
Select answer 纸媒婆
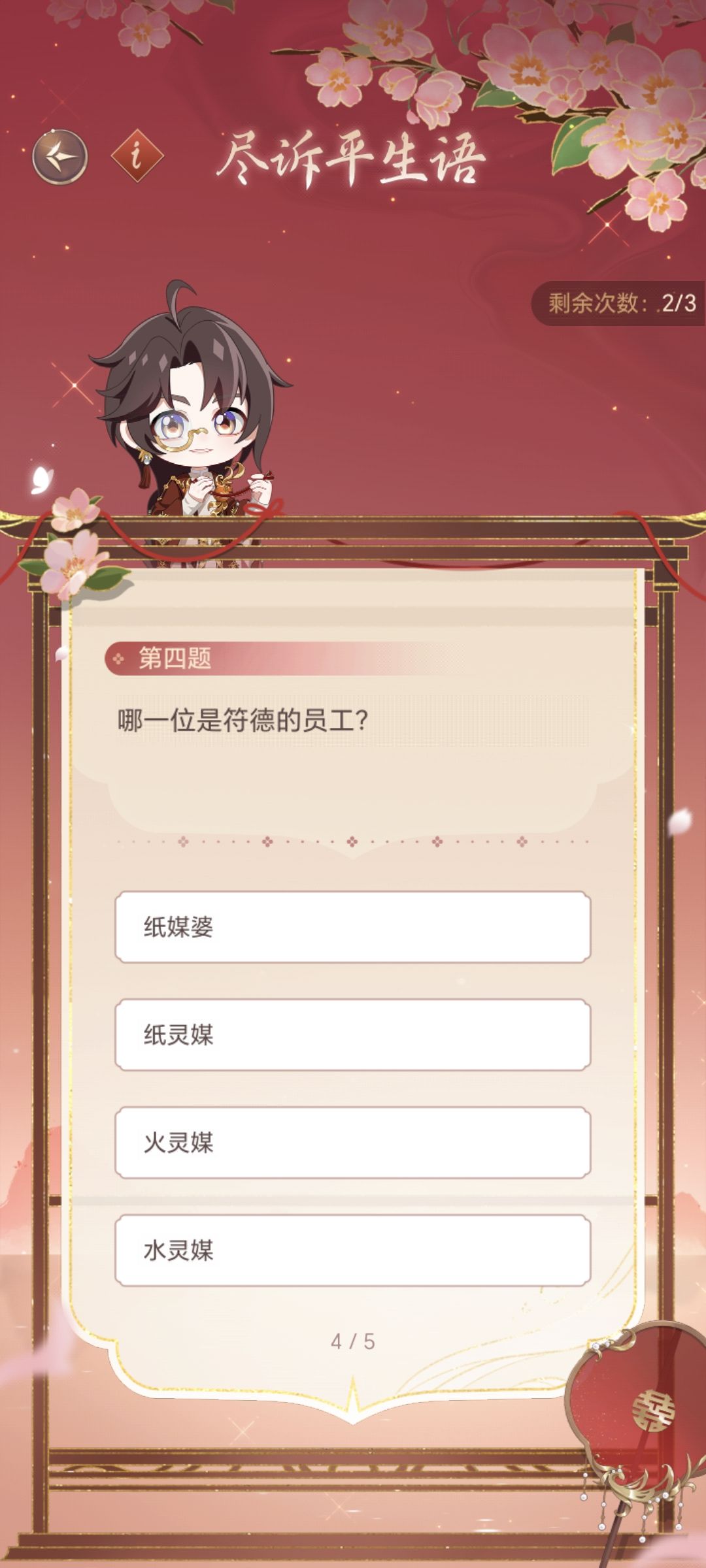click(353, 926)
